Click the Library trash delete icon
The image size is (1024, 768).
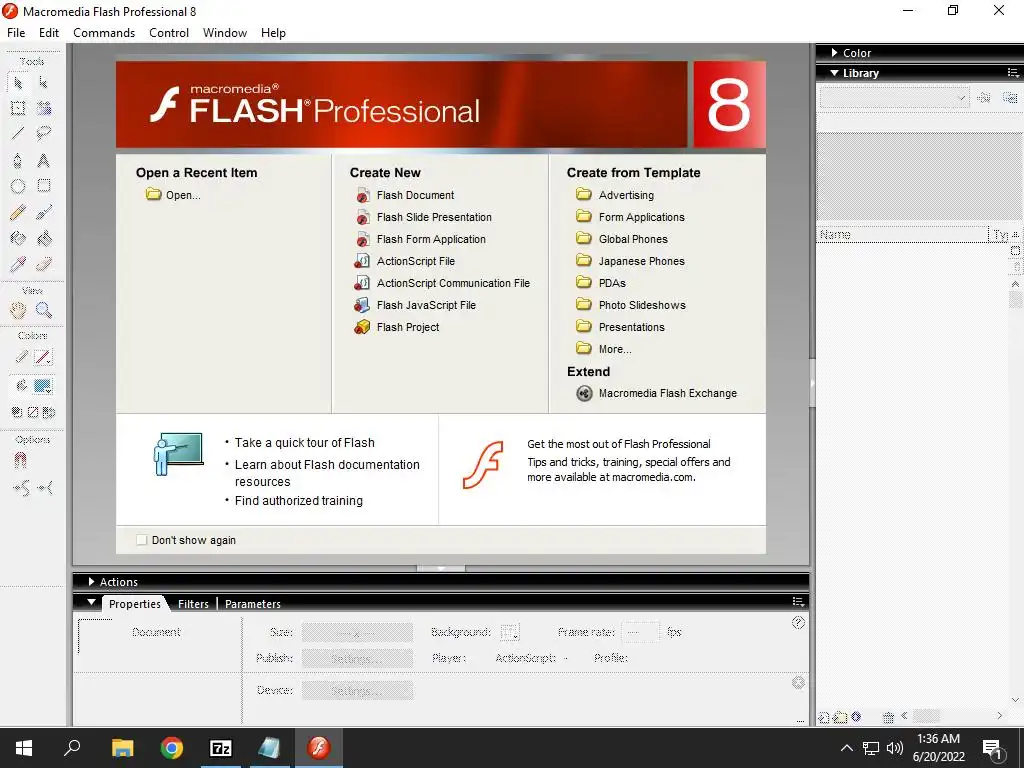(888, 717)
